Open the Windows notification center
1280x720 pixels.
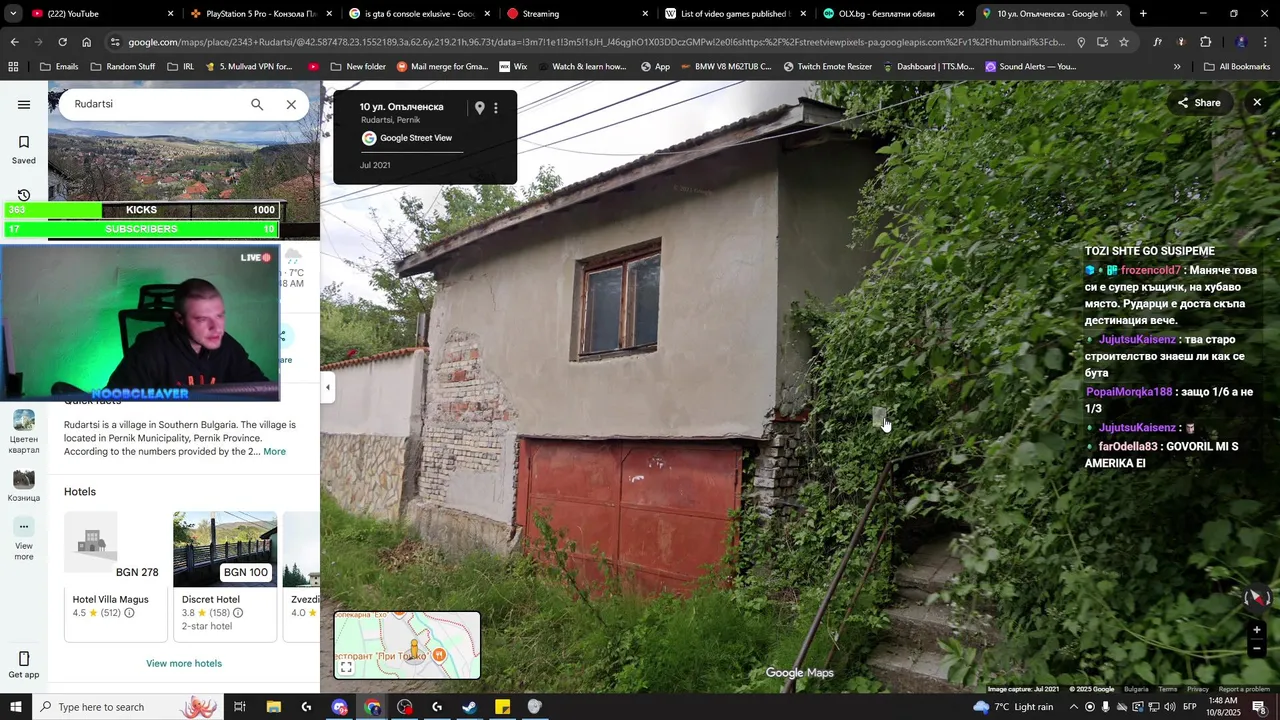pyautogui.click(x=1259, y=707)
